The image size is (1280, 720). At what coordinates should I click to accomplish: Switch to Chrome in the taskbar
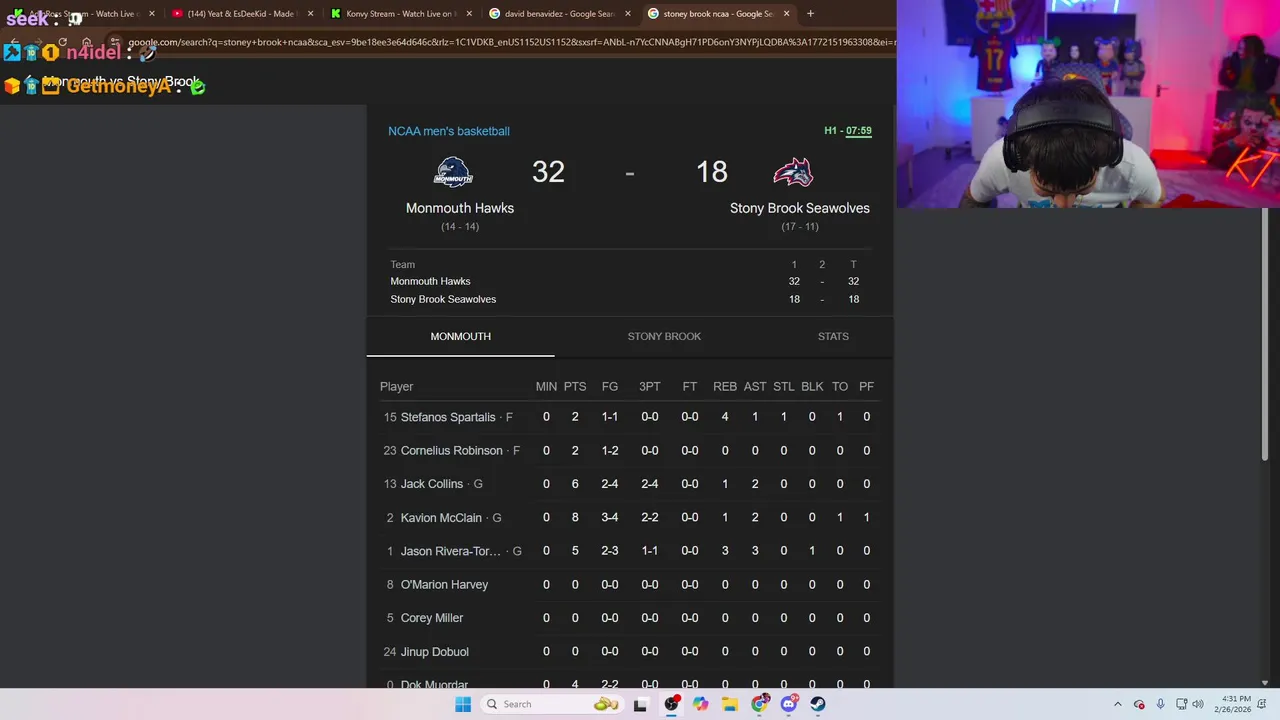coord(759,704)
